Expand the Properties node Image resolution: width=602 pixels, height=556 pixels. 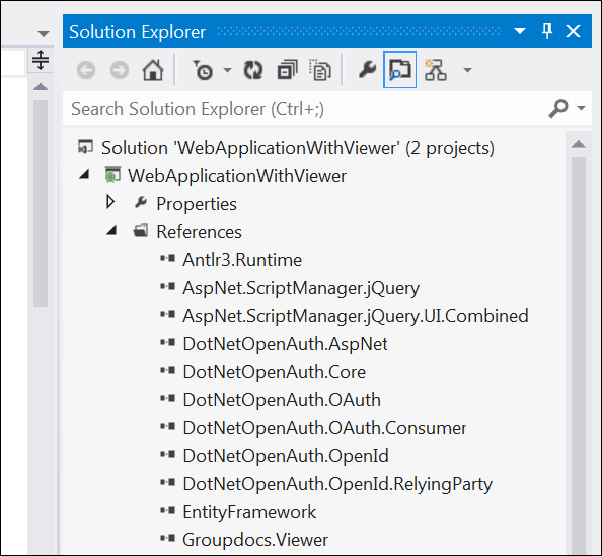click(x=110, y=202)
